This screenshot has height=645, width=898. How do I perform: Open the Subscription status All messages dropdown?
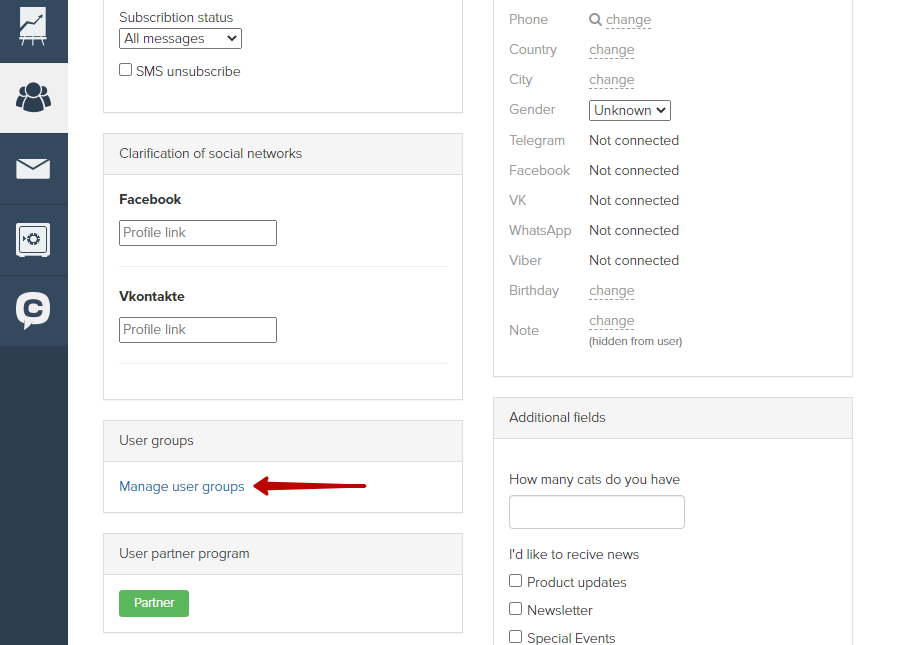[180, 38]
